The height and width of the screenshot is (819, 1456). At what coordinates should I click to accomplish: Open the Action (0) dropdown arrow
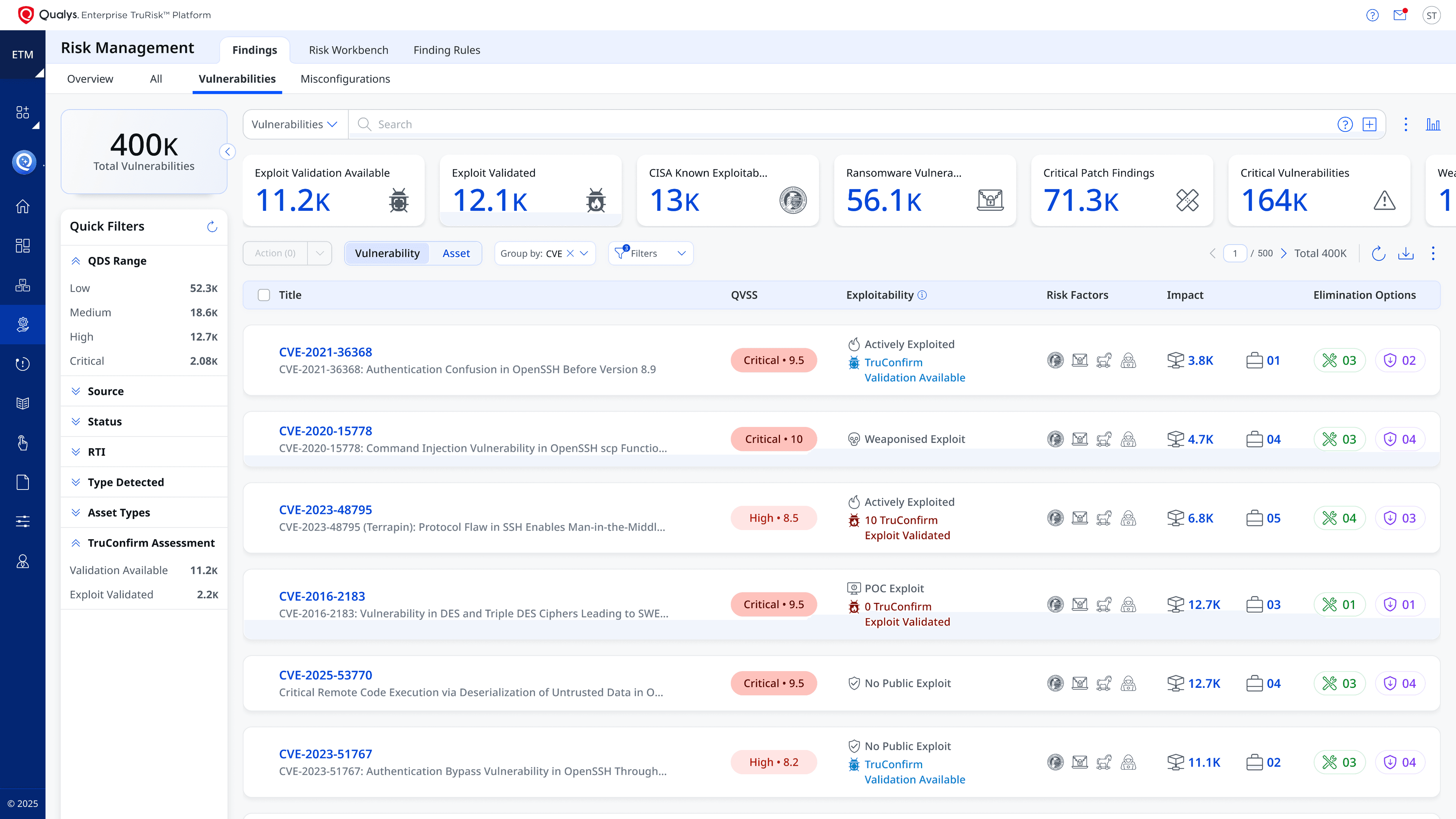[x=320, y=253]
